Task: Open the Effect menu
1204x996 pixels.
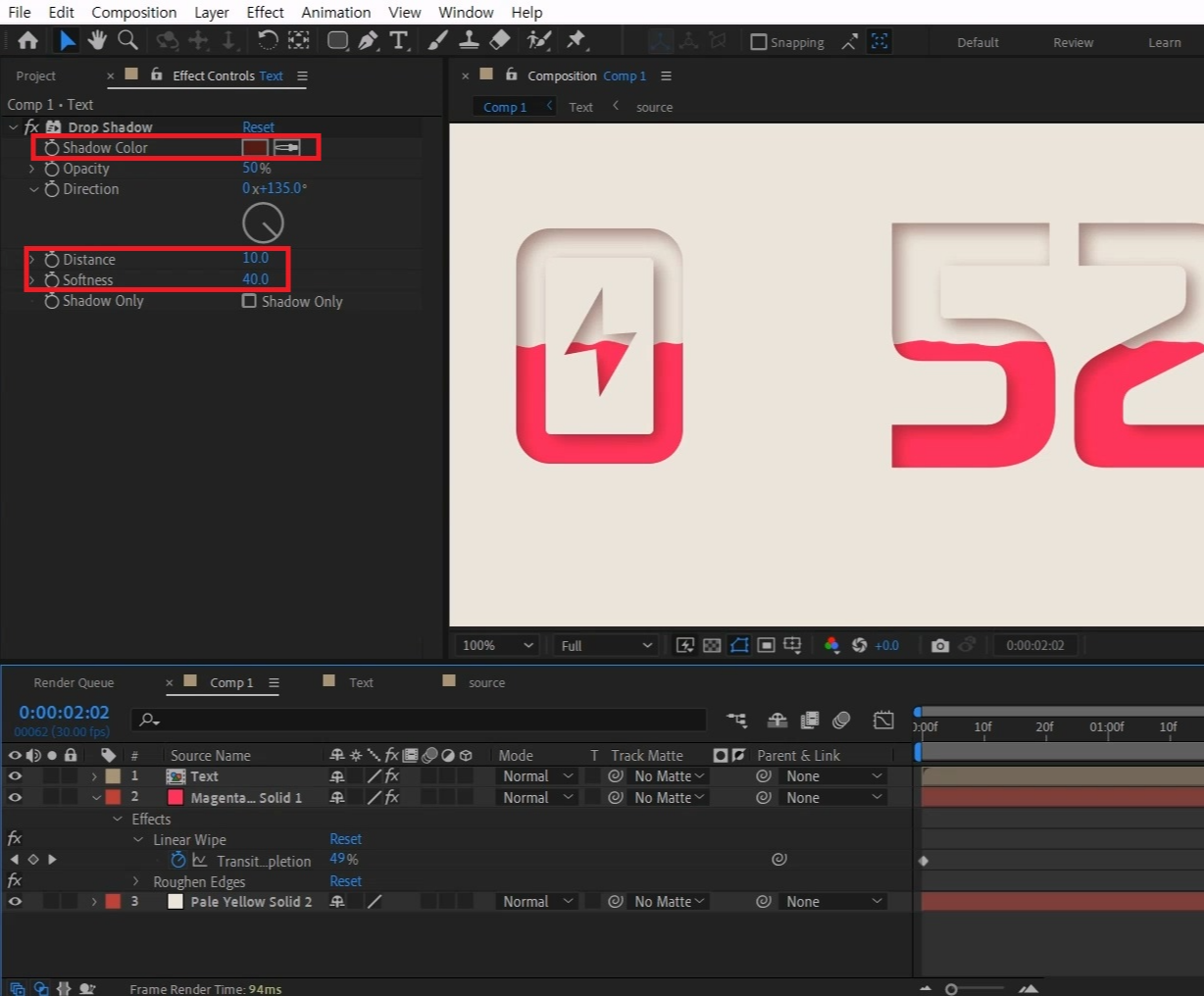Action: tap(265, 12)
